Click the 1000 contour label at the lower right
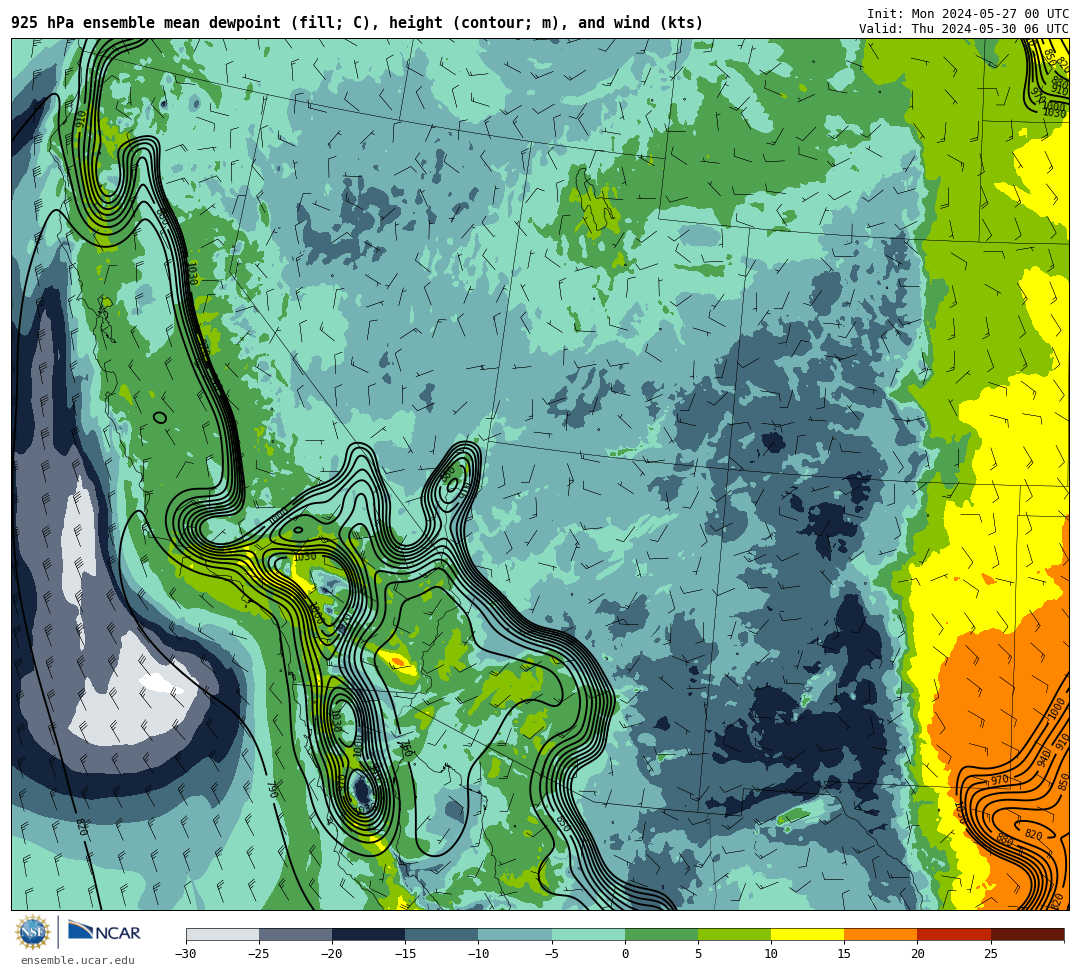The height and width of the screenshot is (973, 1080). 1055,710
